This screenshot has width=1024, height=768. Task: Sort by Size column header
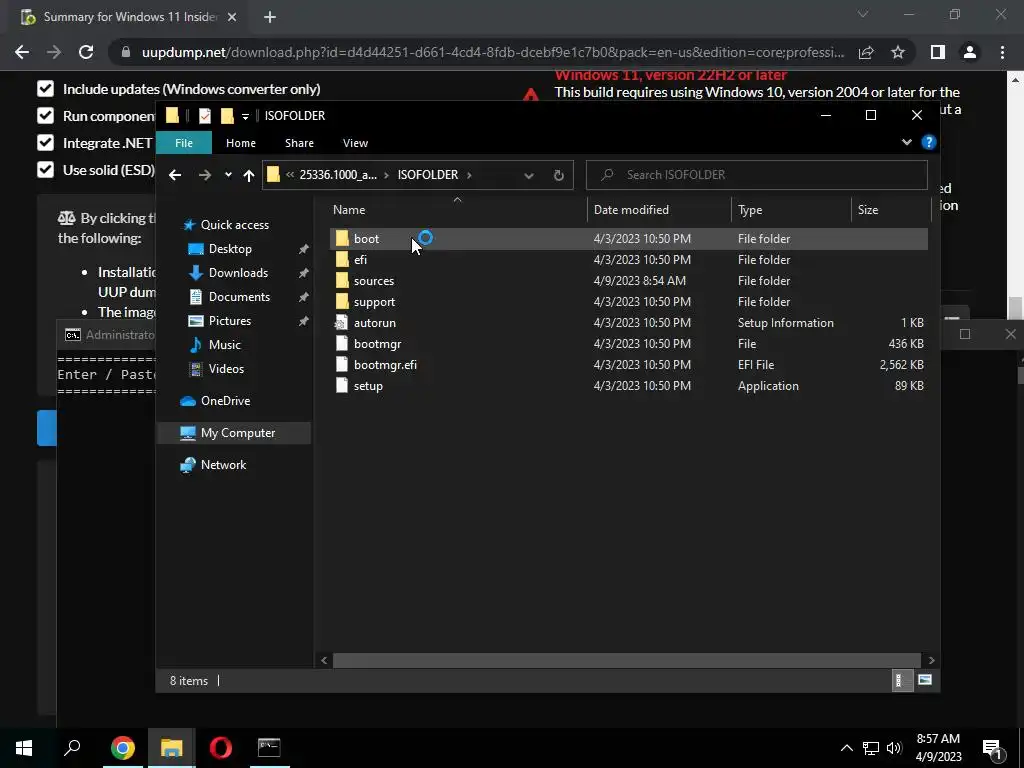tap(891, 210)
